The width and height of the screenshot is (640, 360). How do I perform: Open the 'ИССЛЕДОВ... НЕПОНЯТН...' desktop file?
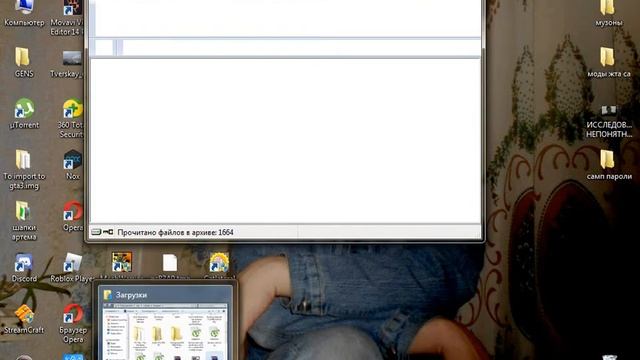(x=609, y=122)
